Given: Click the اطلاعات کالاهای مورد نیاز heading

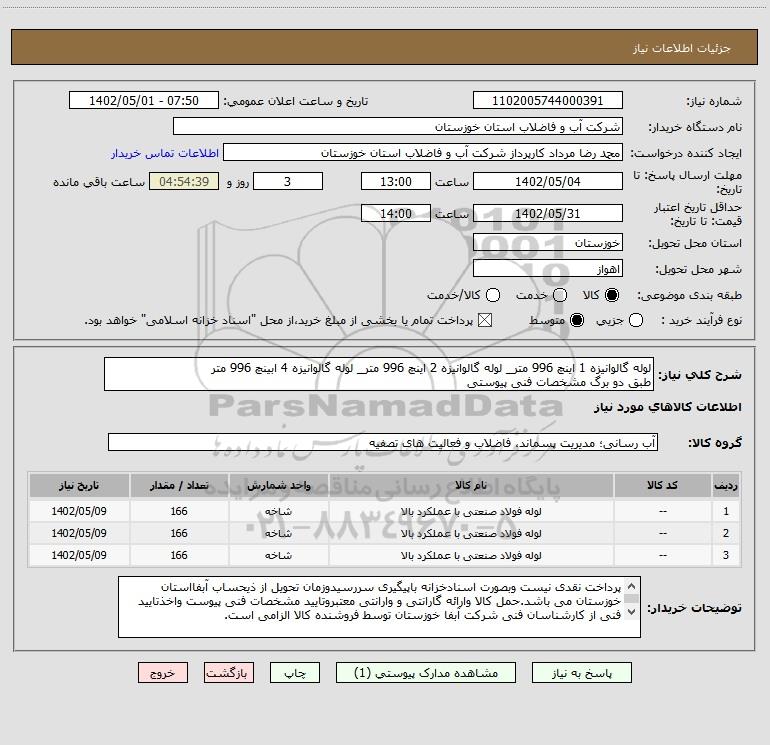Looking at the screenshot, I should coord(668,407).
